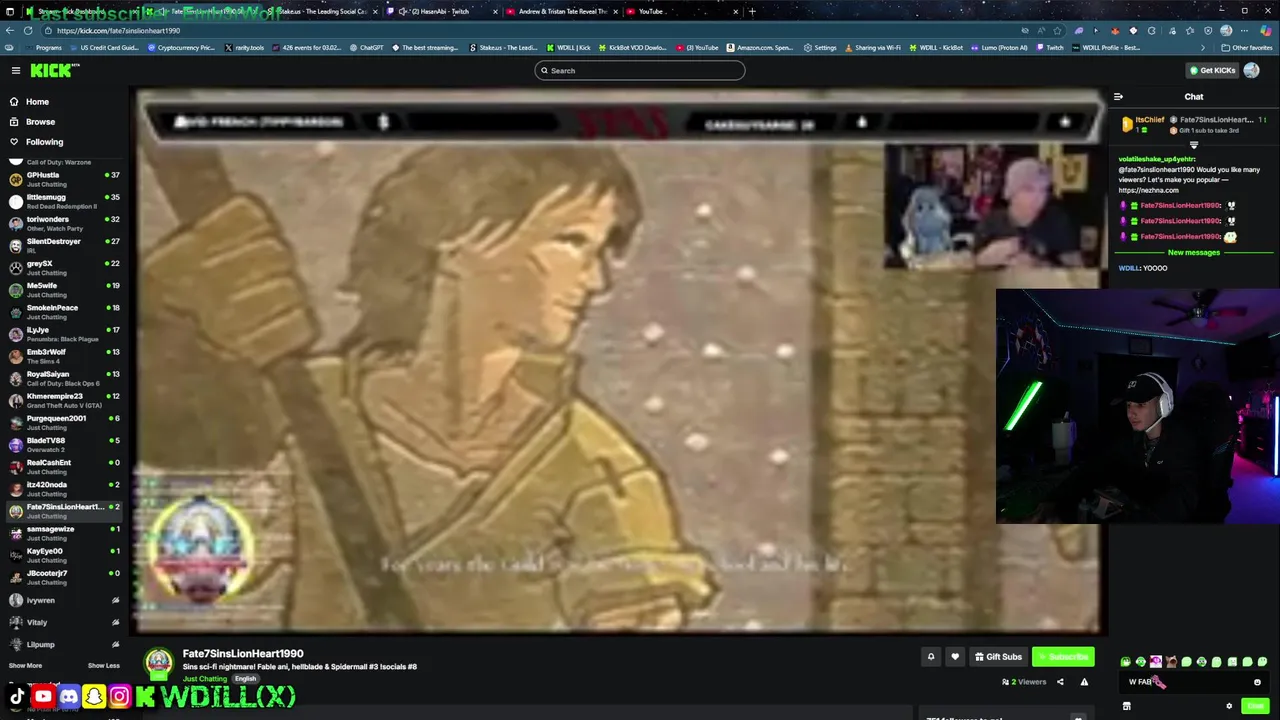
Task: Open the hamburger menu beside Kick logo
Action: tap(16, 70)
